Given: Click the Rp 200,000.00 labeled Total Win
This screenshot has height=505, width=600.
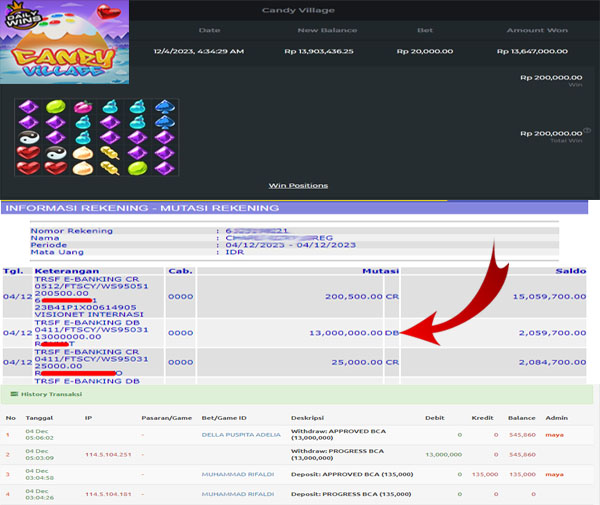Looking at the screenshot, I should [x=551, y=134].
